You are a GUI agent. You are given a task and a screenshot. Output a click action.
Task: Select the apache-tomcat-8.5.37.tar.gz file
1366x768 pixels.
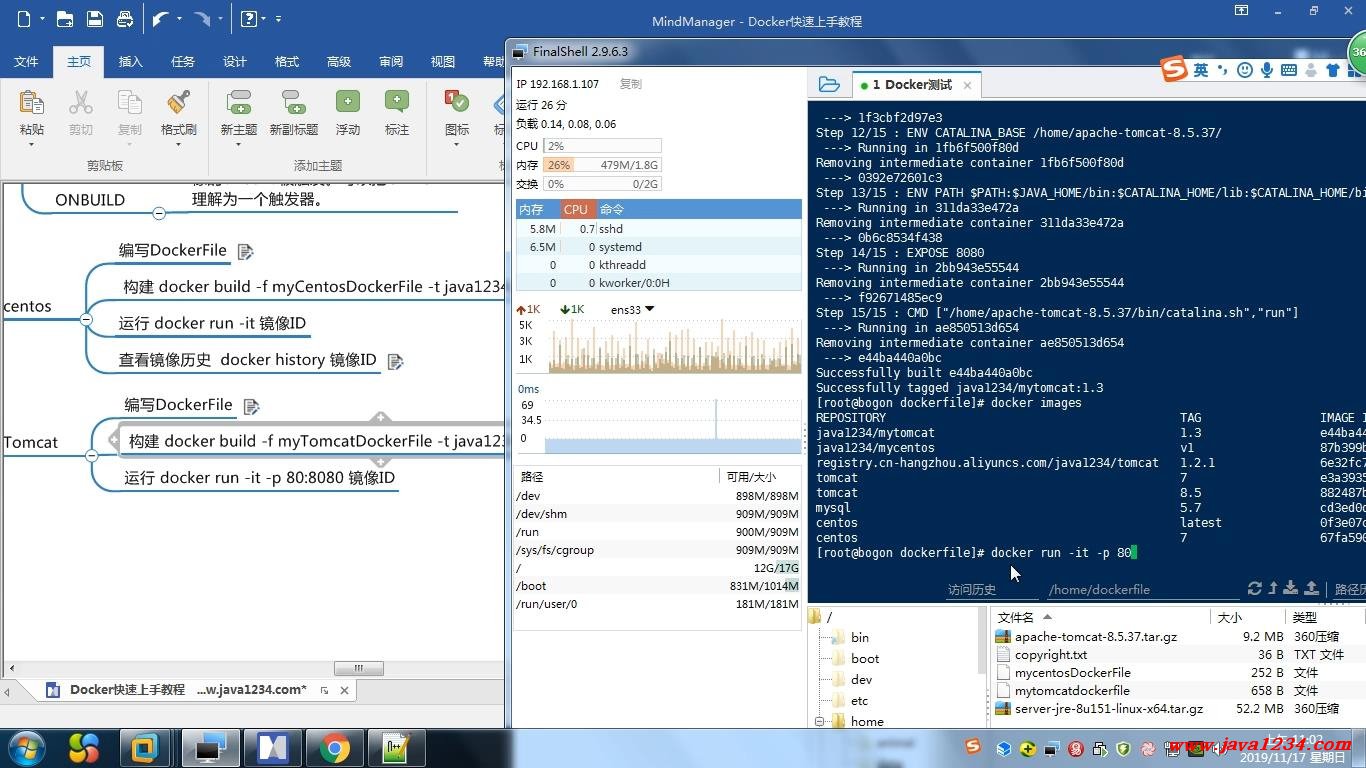1095,637
